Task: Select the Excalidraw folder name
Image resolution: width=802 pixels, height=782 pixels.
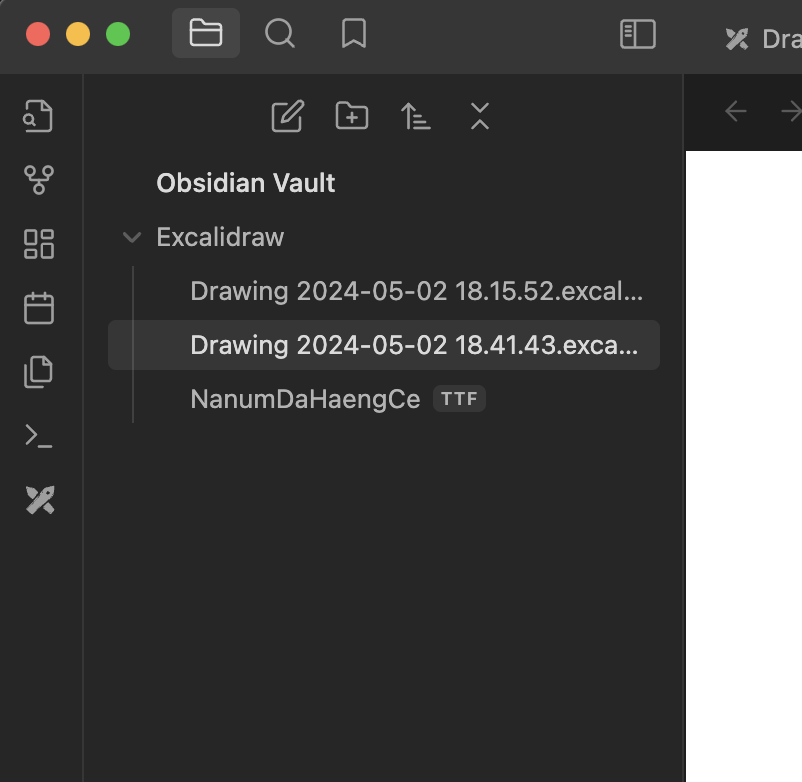Action: coord(220,237)
